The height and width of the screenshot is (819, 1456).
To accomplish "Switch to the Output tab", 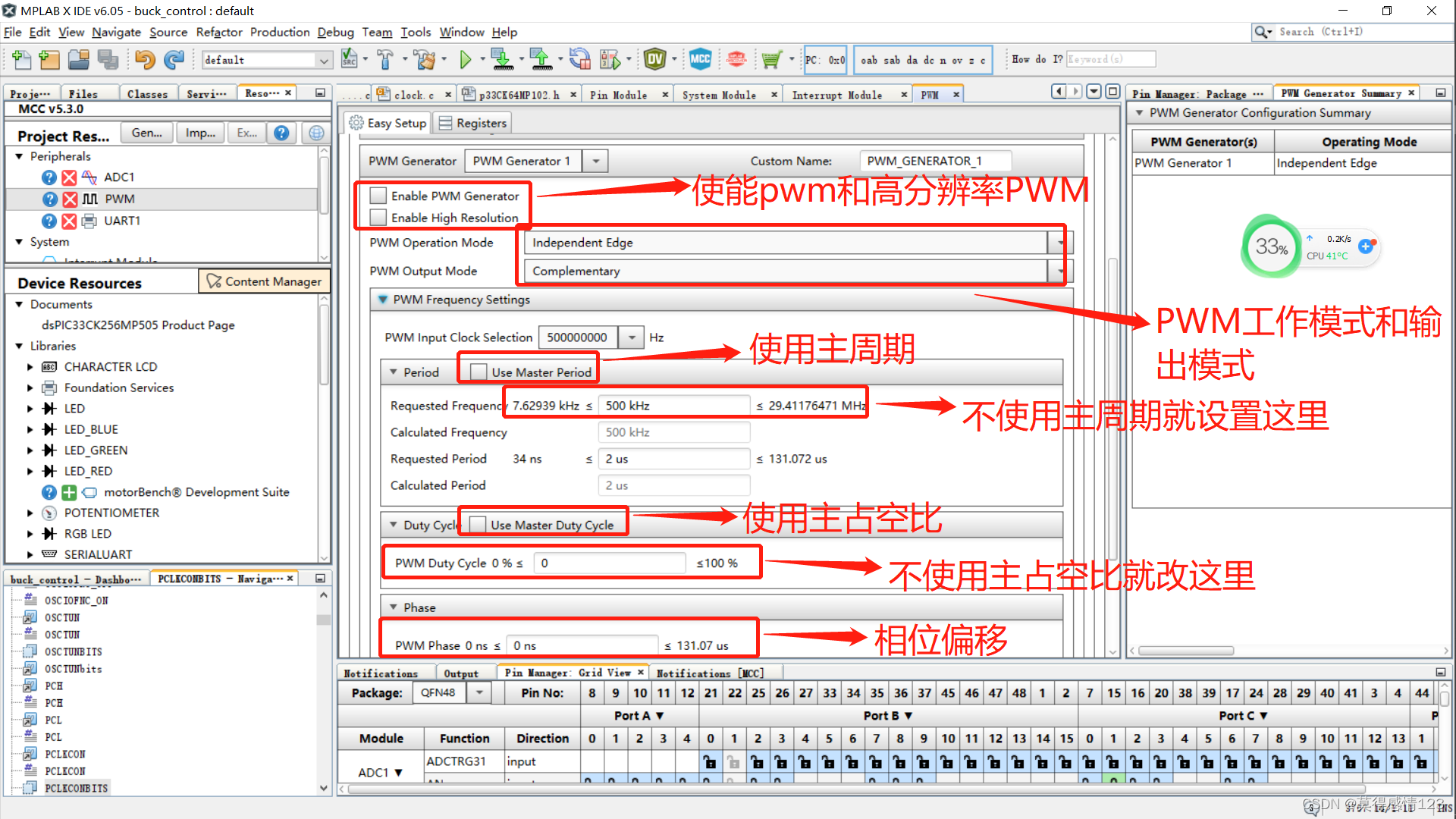I will pyautogui.click(x=461, y=673).
